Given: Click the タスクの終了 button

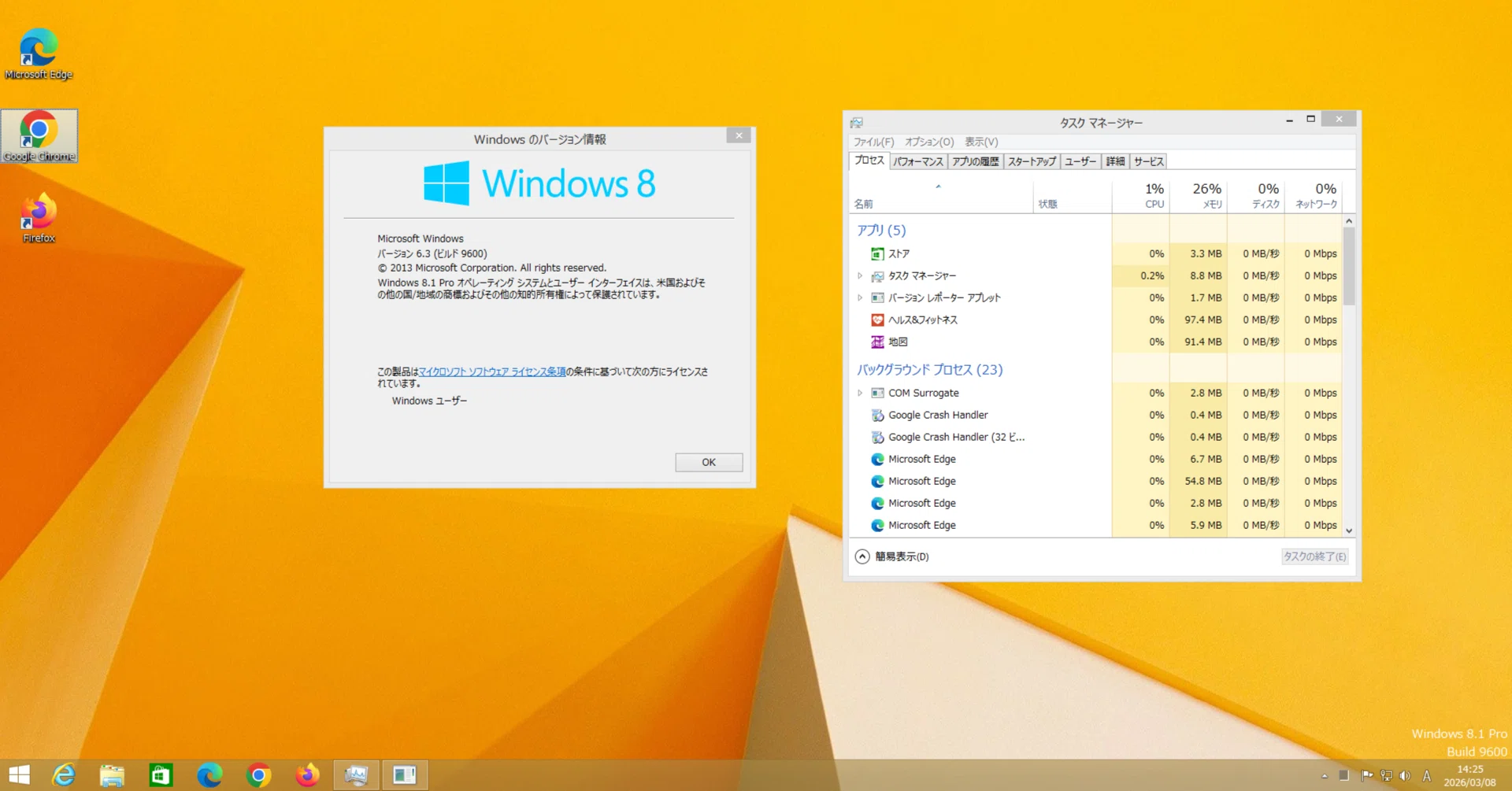Looking at the screenshot, I should (x=1314, y=556).
